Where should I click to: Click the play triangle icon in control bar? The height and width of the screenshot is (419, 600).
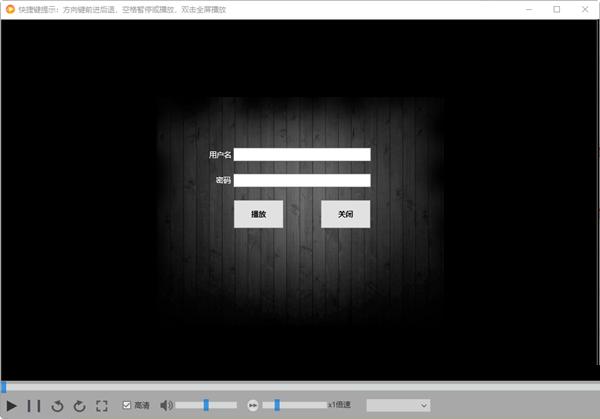pyautogui.click(x=11, y=406)
